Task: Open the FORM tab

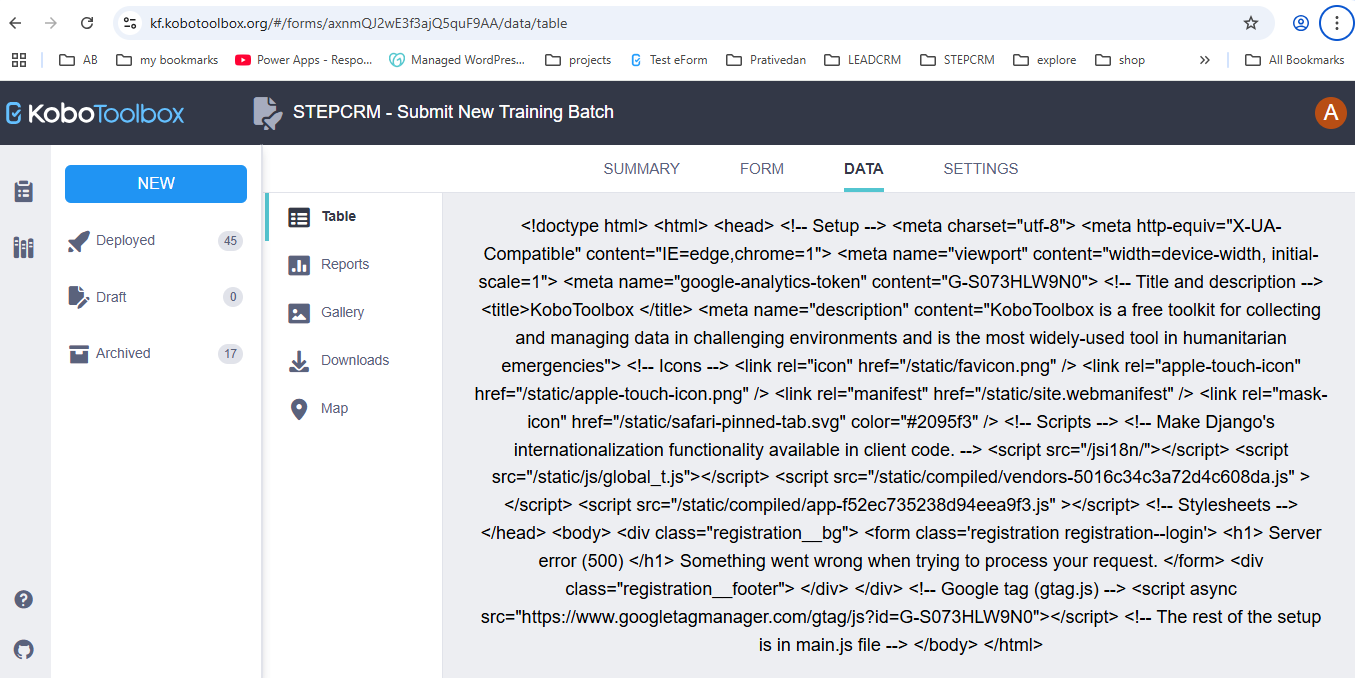Action: tap(762, 169)
